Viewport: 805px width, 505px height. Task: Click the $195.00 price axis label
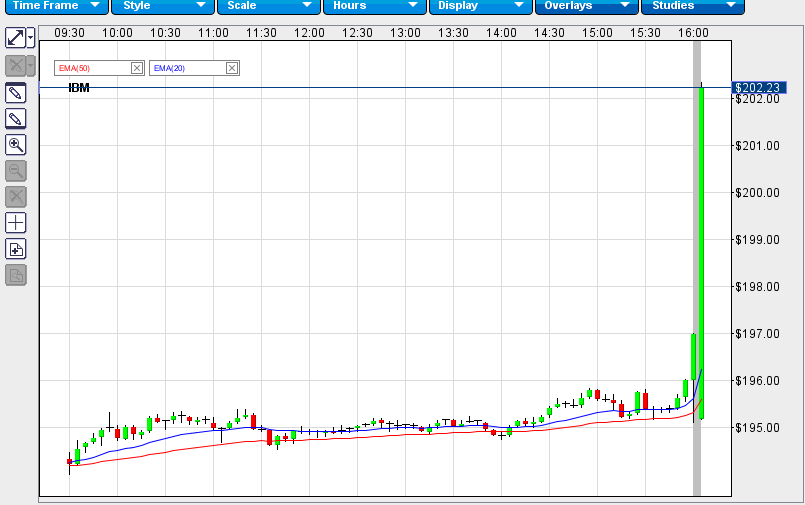tap(757, 428)
